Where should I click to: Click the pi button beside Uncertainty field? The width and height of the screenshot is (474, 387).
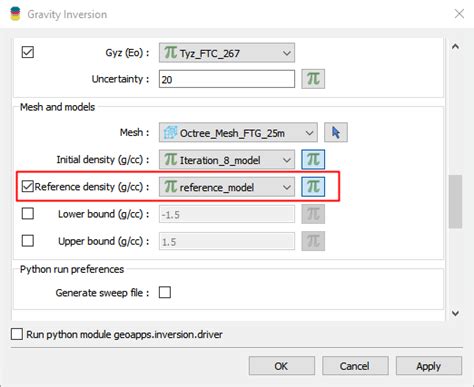[313, 79]
